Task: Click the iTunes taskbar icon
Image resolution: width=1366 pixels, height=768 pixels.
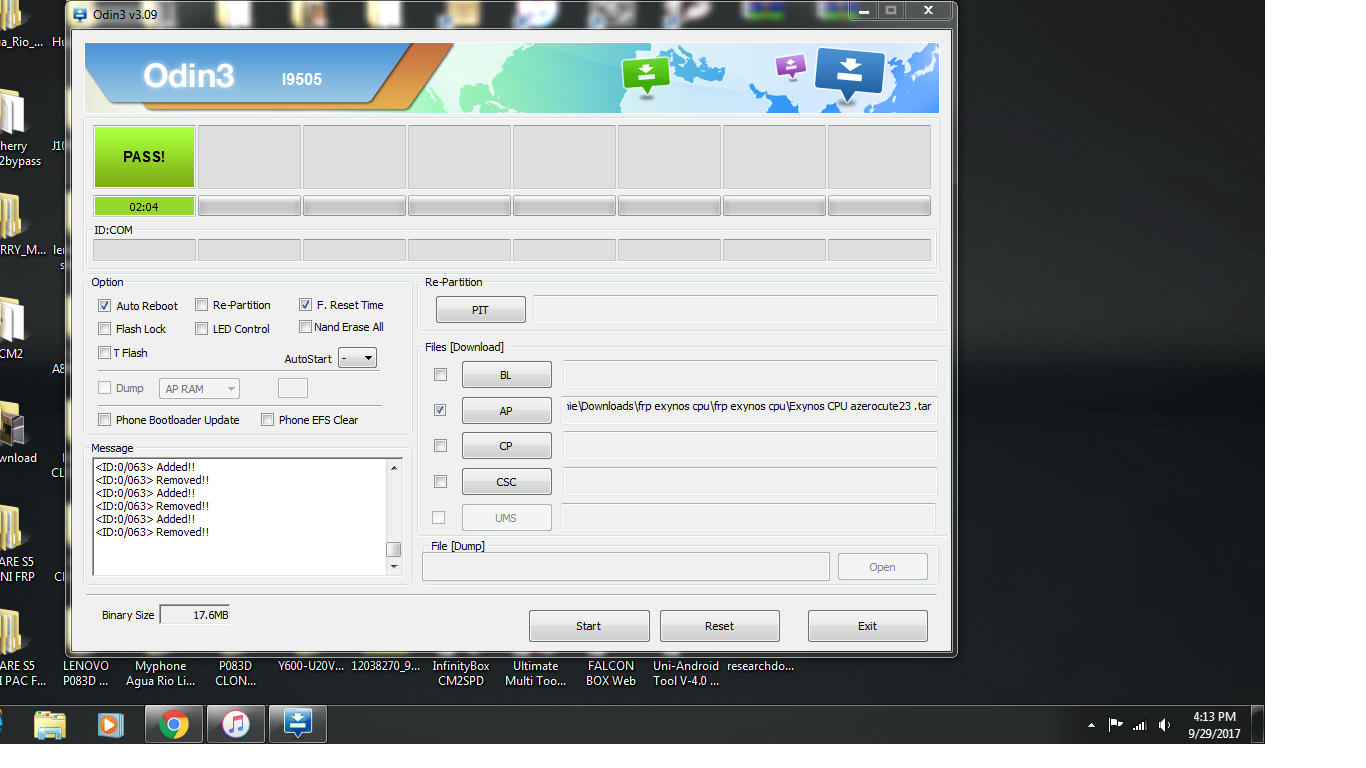Action: (x=236, y=724)
